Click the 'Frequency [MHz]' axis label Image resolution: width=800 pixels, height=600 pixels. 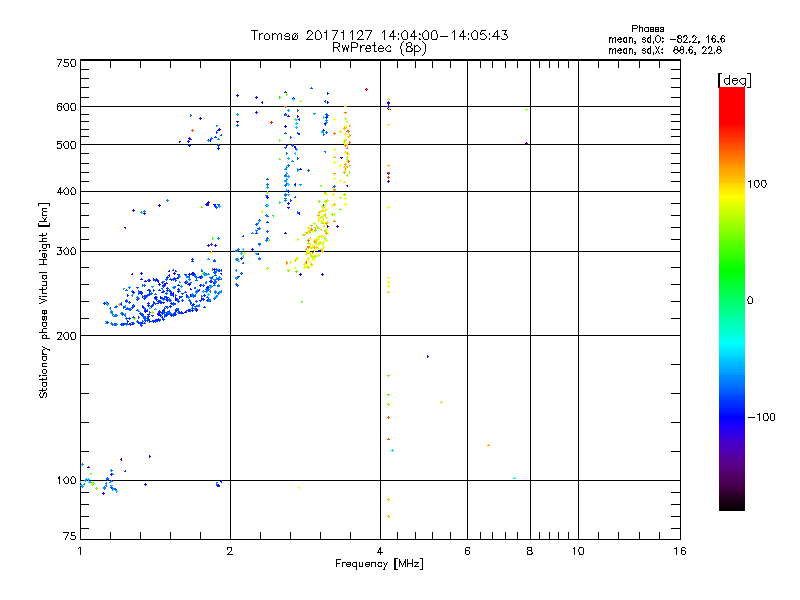[379, 564]
